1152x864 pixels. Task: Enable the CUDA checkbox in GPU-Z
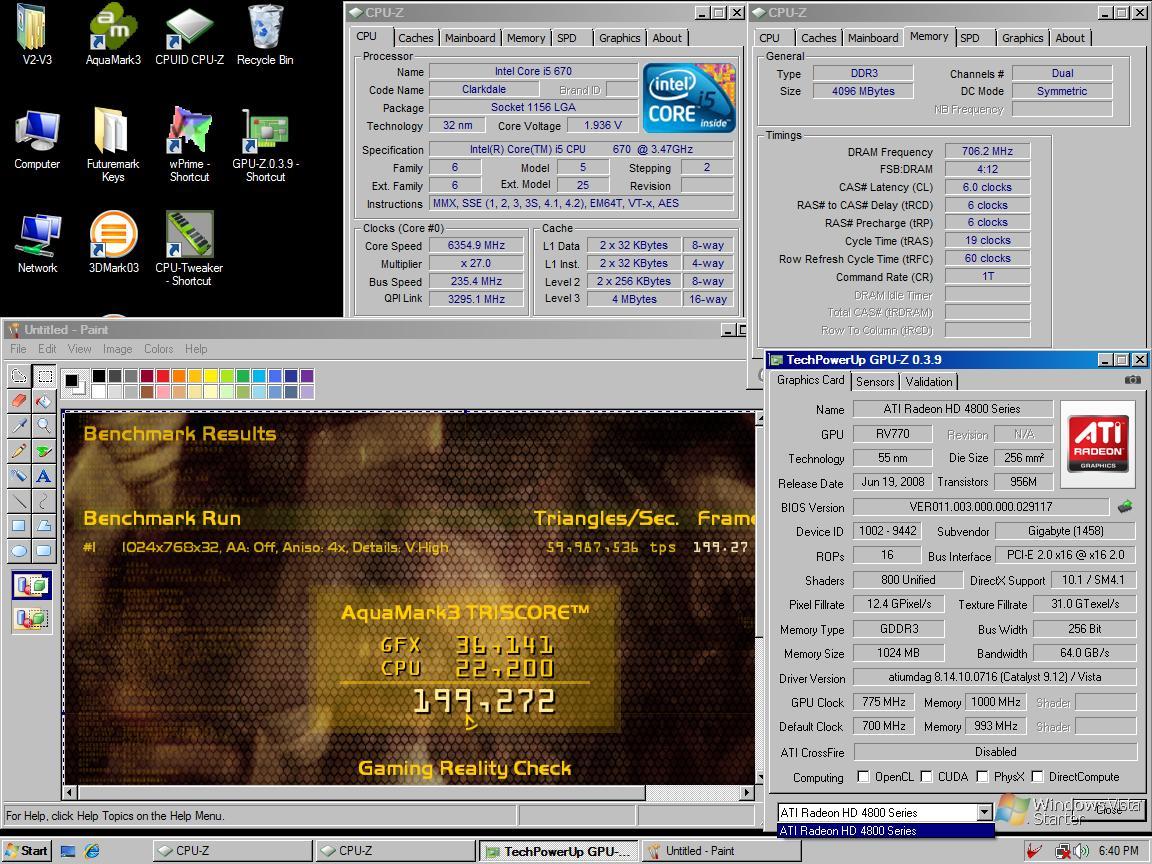click(x=926, y=777)
